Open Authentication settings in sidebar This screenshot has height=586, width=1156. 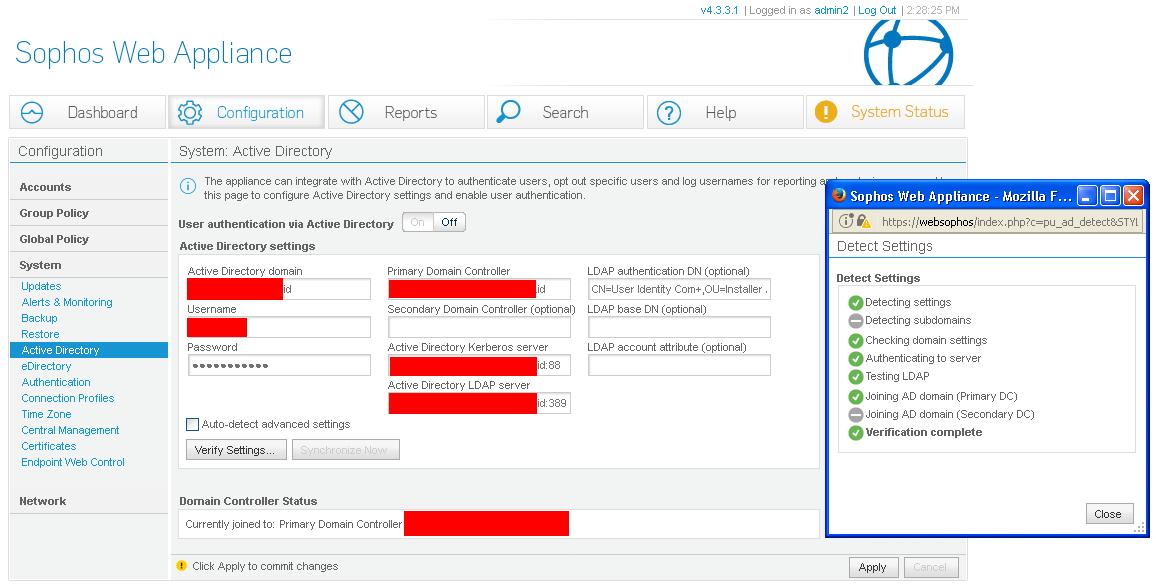point(56,382)
